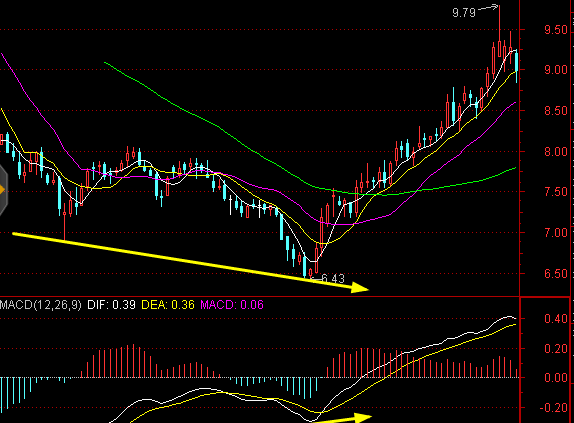Click the 0.40 label on MACD axis

coord(556,319)
